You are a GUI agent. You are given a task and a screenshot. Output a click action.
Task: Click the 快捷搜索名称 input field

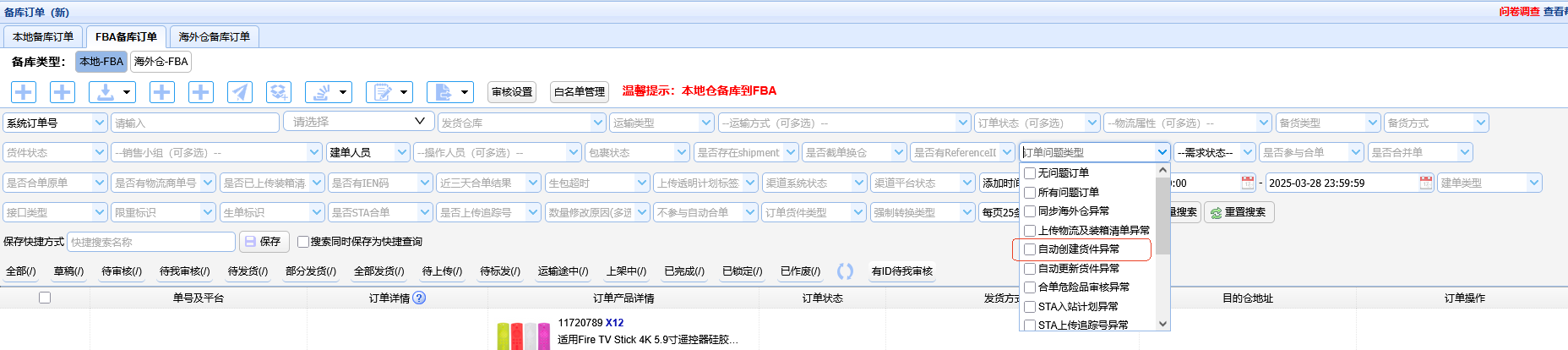click(x=151, y=242)
